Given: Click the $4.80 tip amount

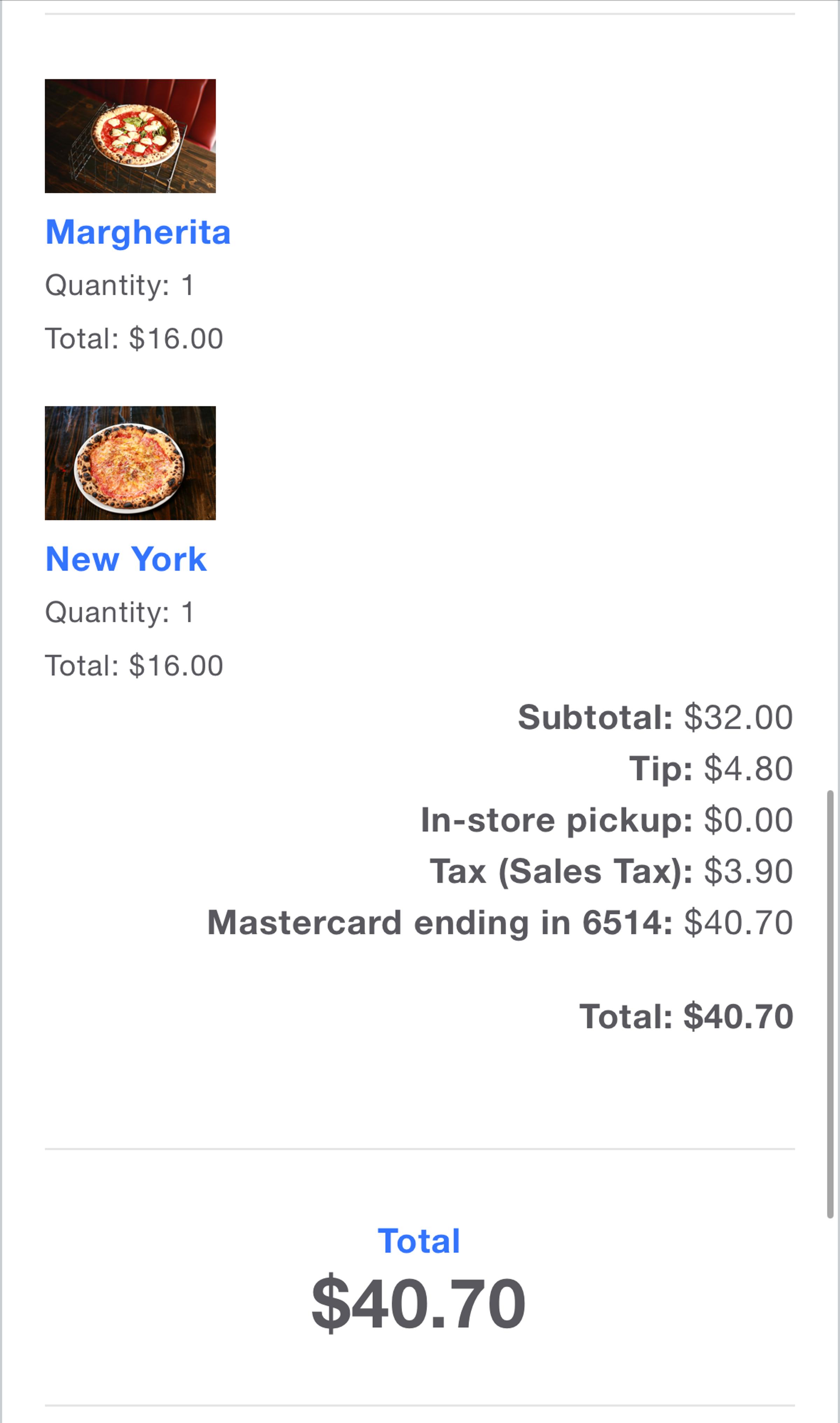Looking at the screenshot, I should tap(748, 769).
